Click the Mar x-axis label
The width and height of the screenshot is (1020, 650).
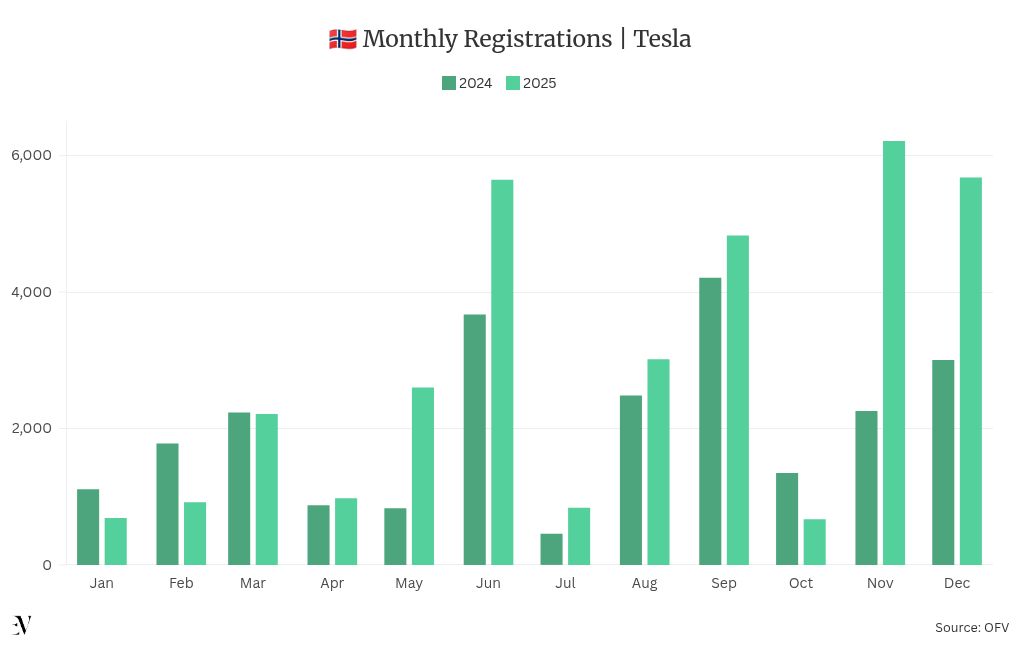[253, 583]
